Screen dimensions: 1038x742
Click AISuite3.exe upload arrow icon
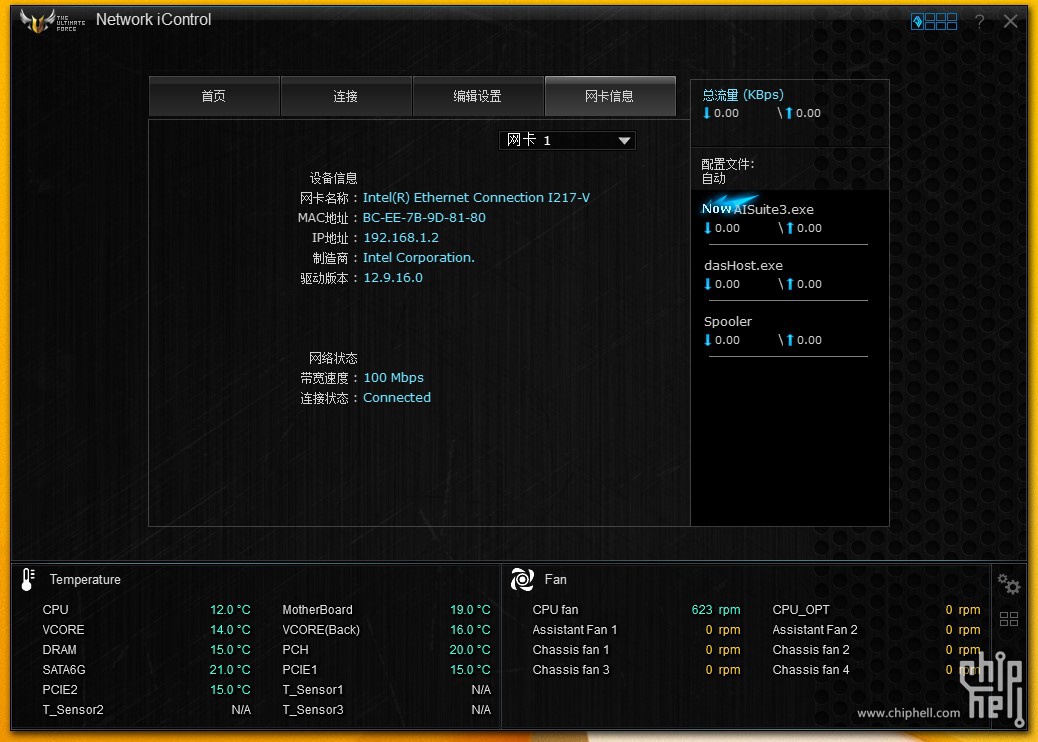click(789, 228)
